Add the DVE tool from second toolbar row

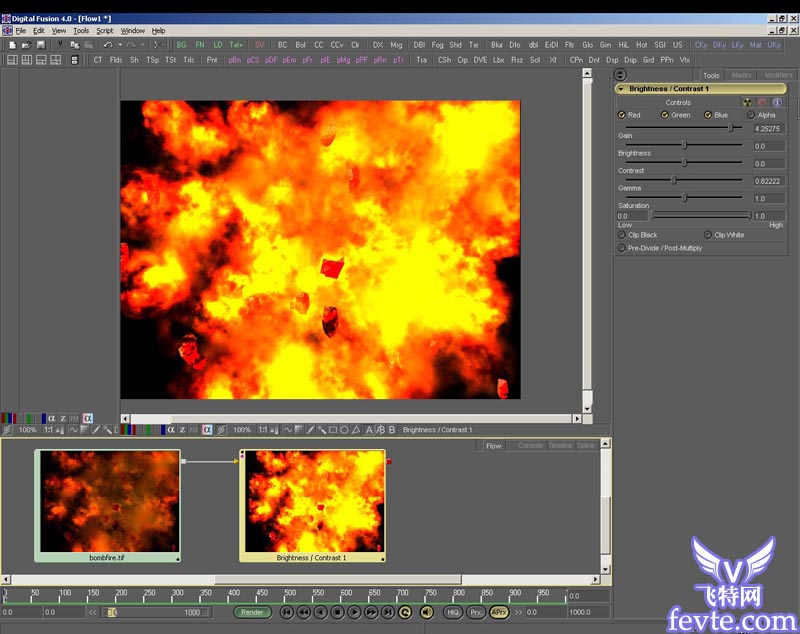[x=480, y=60]
